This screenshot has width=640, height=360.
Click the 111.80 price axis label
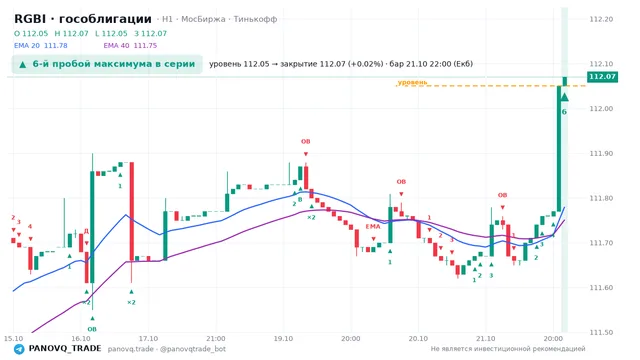click(601, 198)
